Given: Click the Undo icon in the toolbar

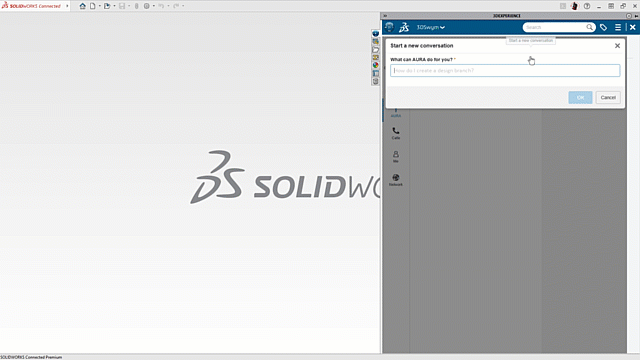Looking at the screenshot, I should tap(161, 6).
